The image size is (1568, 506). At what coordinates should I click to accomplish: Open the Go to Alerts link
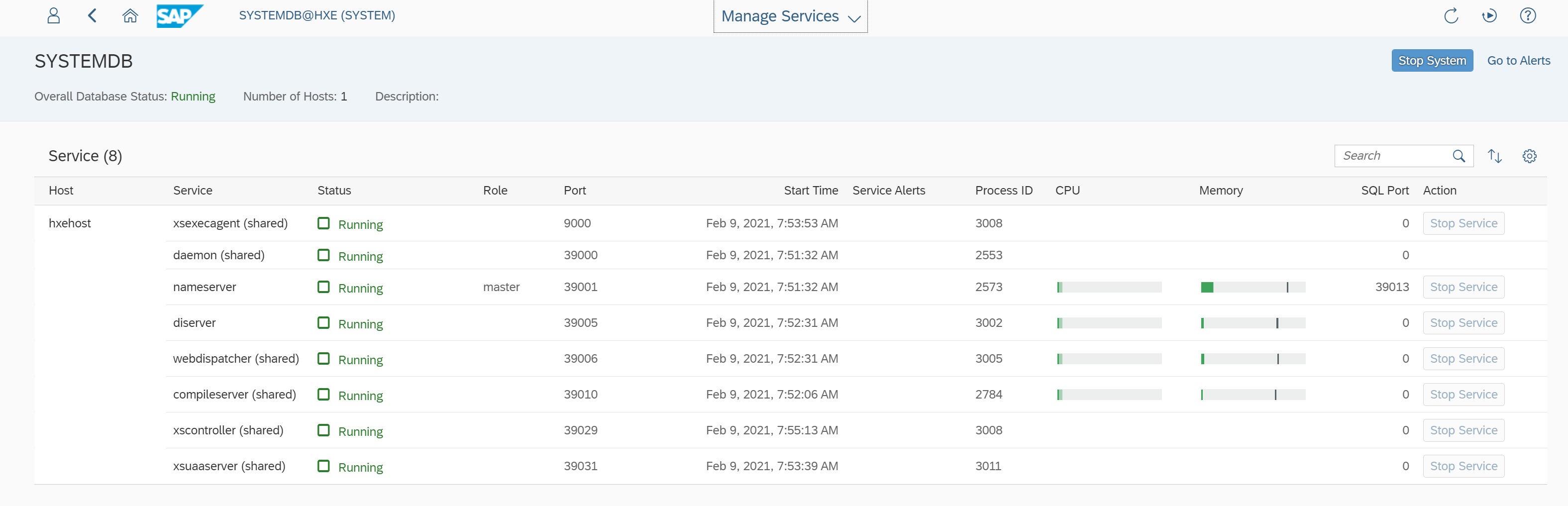[x=1518, y=60]
